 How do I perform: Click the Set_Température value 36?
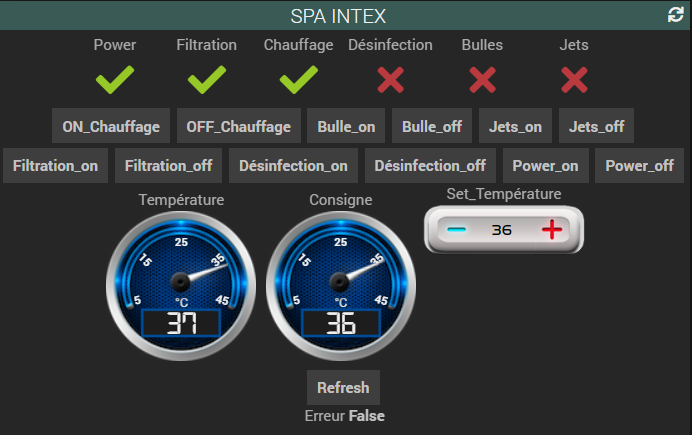(502, 230)
